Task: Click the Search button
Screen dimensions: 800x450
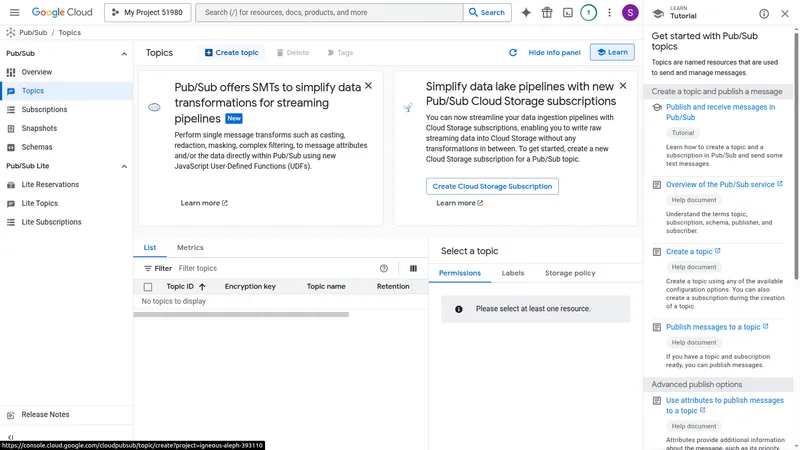Action: 487,12
